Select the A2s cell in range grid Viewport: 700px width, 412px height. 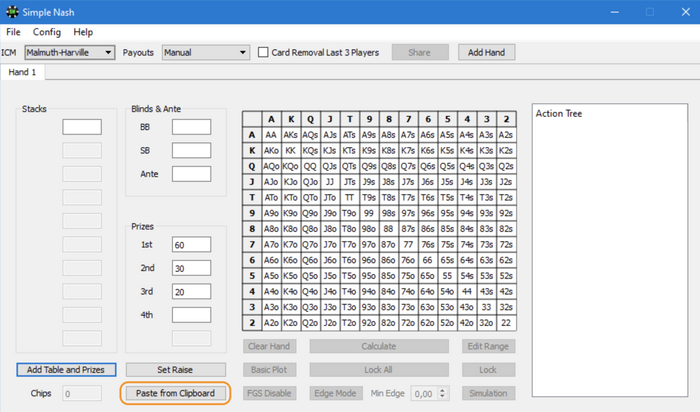click(506, 135)
